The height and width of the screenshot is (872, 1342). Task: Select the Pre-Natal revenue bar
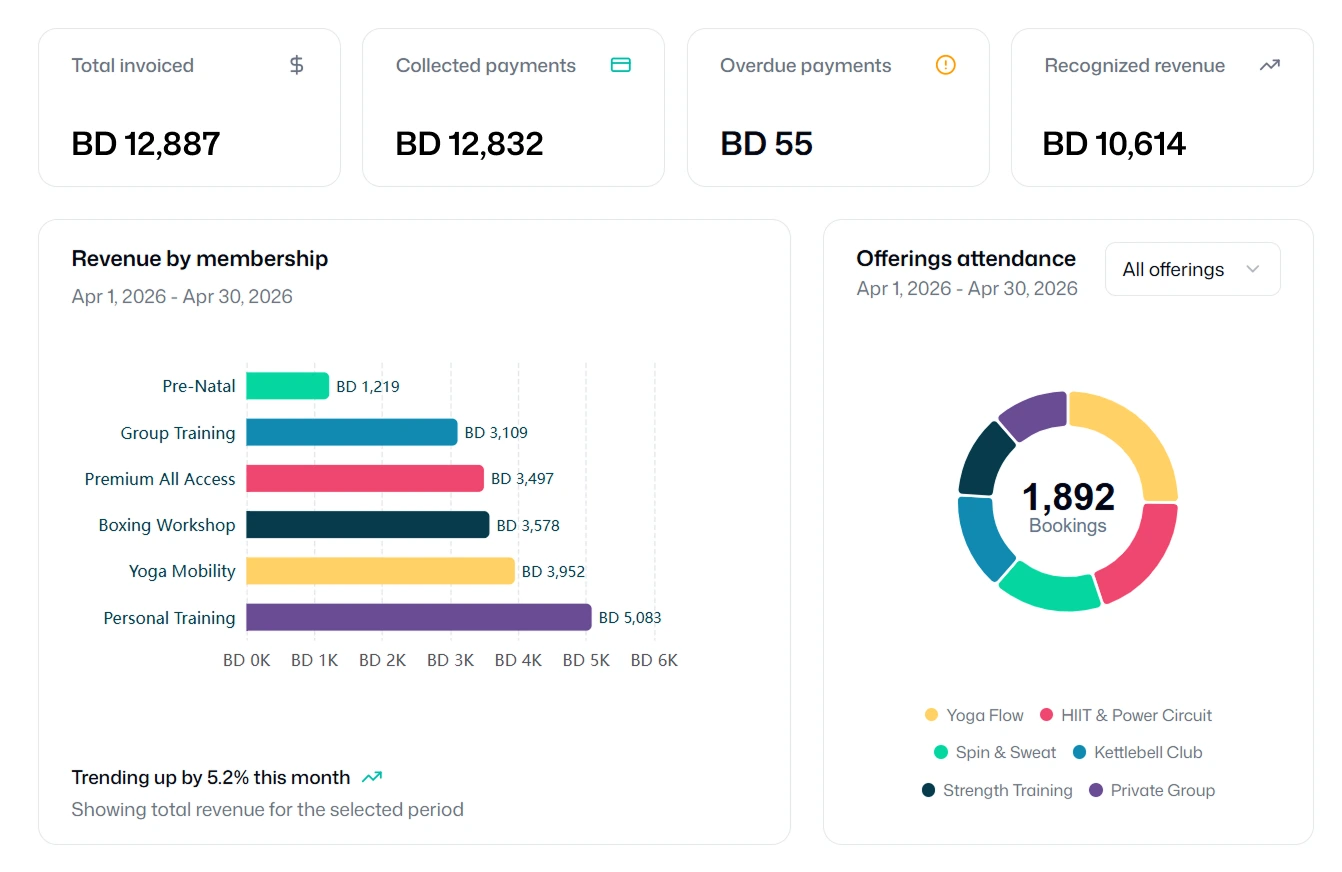(288, 386)
